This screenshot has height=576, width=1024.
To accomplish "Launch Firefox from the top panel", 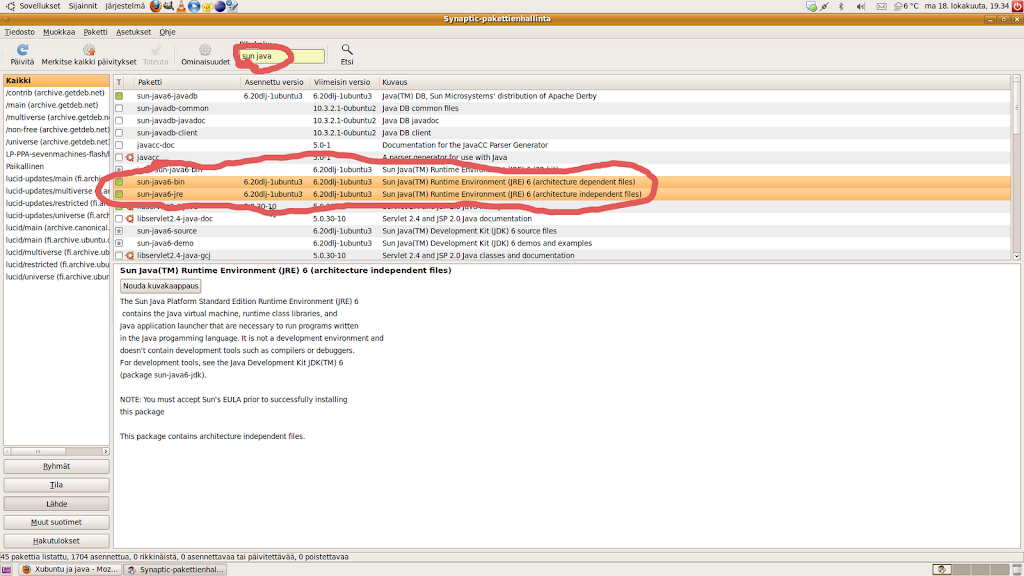I will [x=155, y=7].
